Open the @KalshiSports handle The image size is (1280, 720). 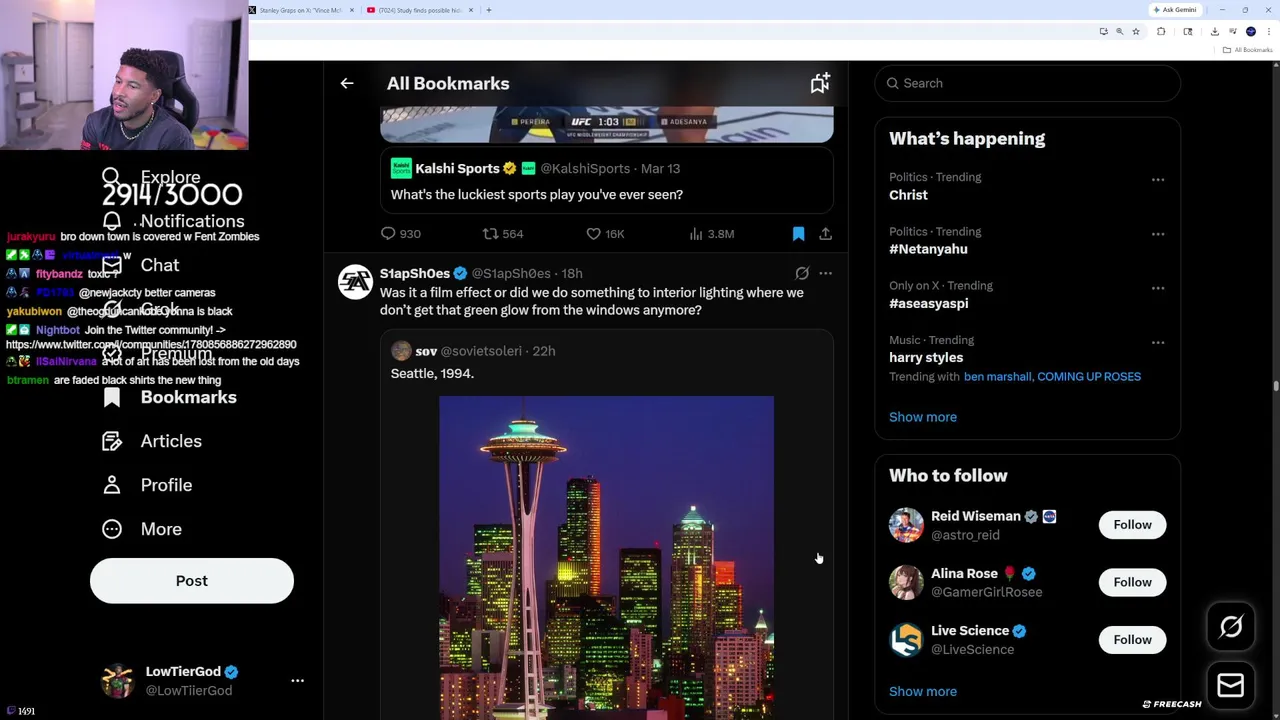coord(585,169)
